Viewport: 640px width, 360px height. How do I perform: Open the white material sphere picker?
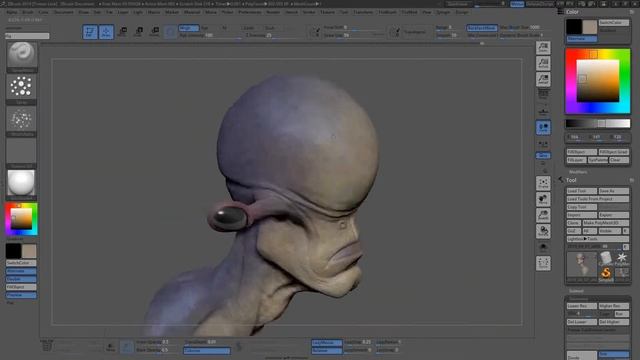point(21,182)
